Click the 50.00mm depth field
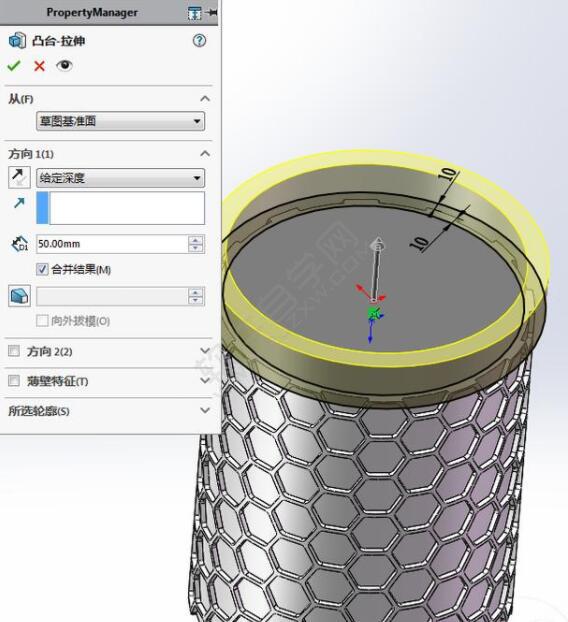The image size is (568, 622). [x=112, y=244]
